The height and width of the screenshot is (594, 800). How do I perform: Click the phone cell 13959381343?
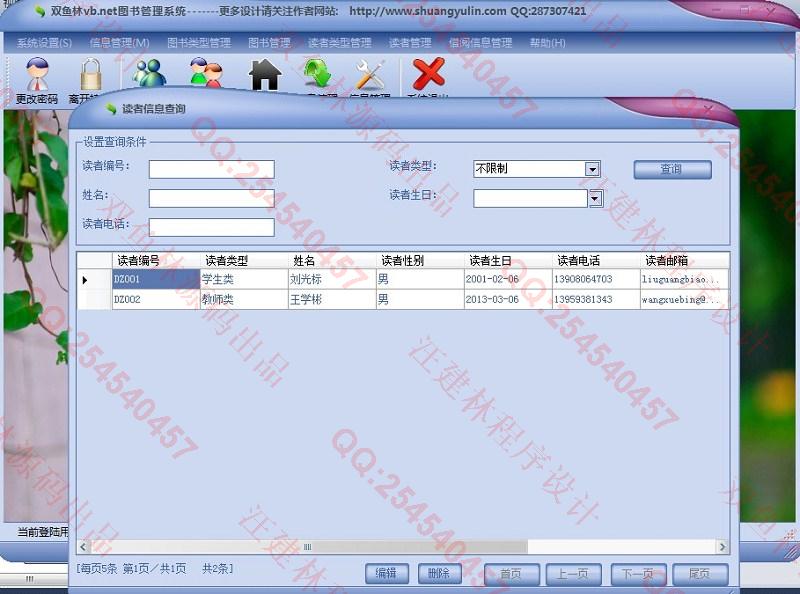596,300
